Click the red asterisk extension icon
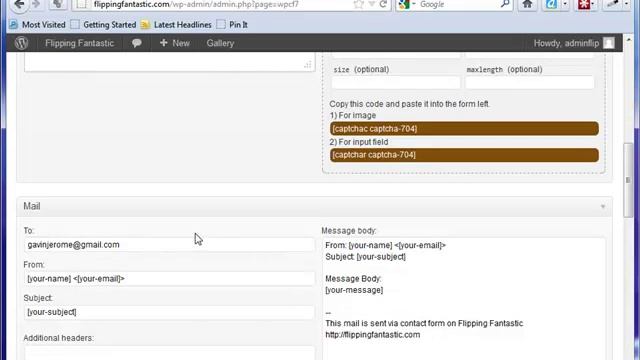The height and width of the screenshot is (360, 640). (584, 4)
